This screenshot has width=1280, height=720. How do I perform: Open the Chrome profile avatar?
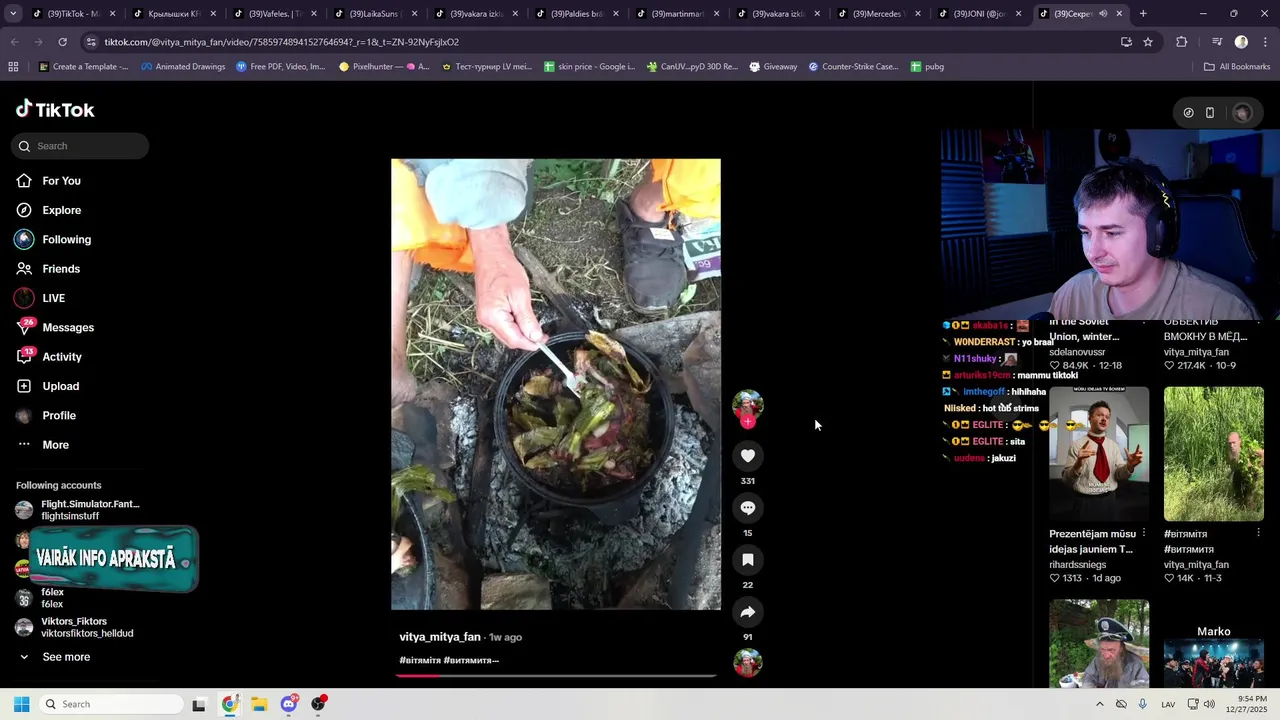pyautogui.click(x=1241, y=42)
